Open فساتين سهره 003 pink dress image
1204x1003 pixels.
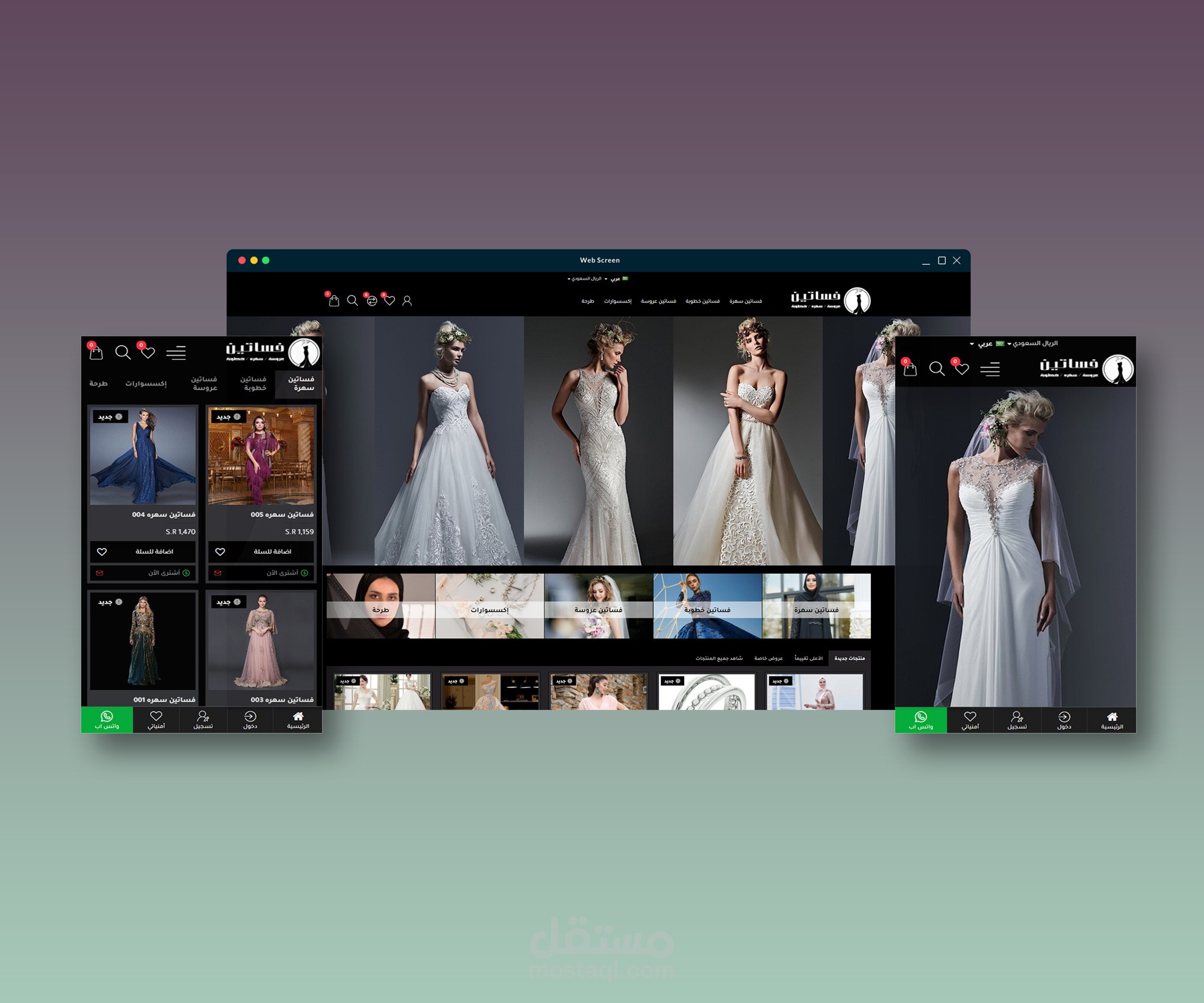pyautogui.click(x=261, y=641)
